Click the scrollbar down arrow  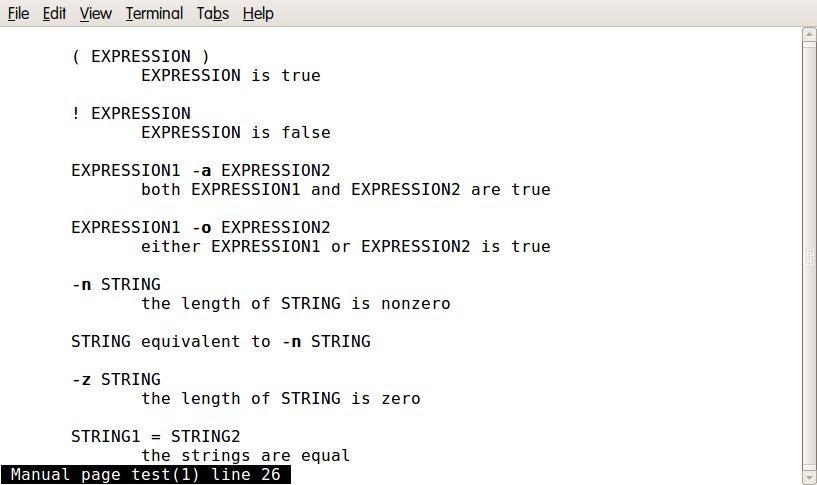tap(809, 477)
